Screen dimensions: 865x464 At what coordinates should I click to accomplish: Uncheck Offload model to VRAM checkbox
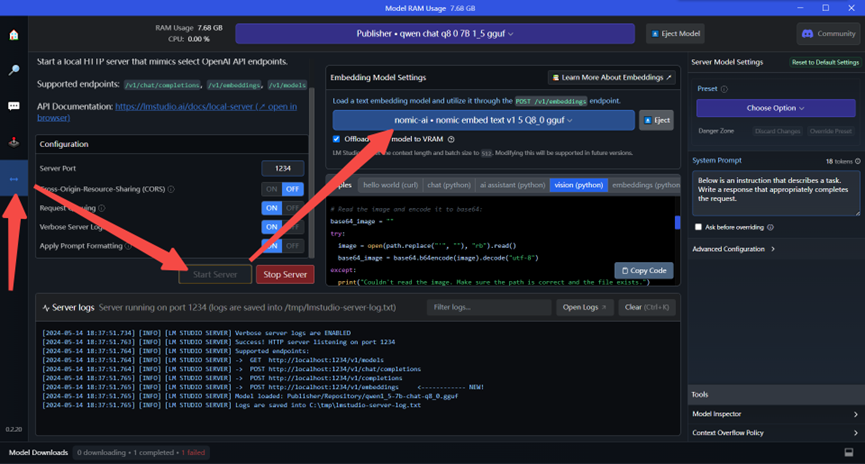(336, 139)
